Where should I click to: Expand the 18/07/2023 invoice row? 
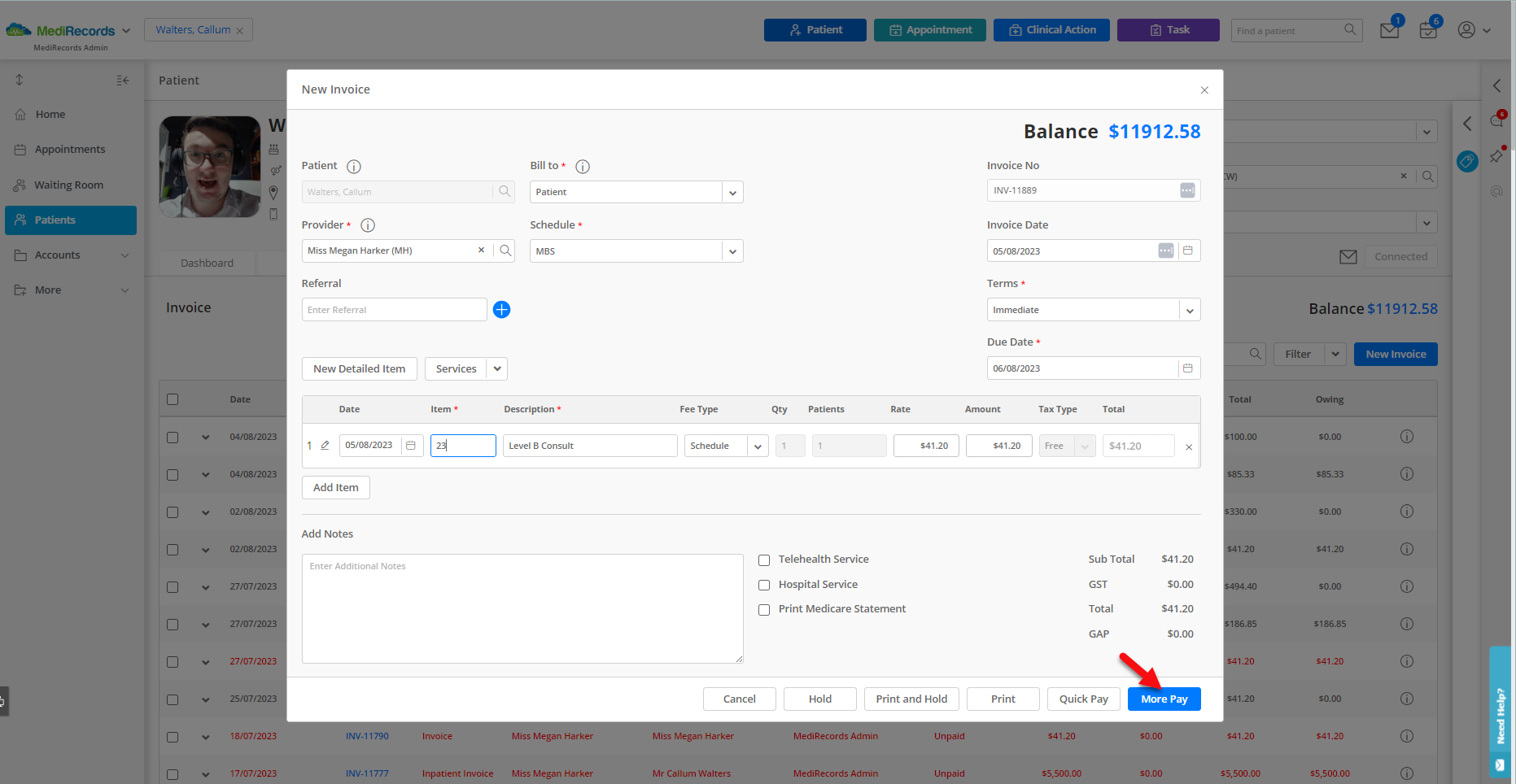[206, 737]
